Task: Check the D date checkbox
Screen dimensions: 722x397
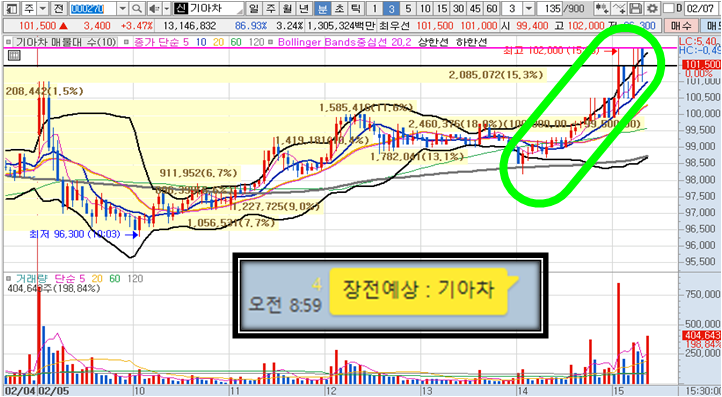Action: coord(669,8)
